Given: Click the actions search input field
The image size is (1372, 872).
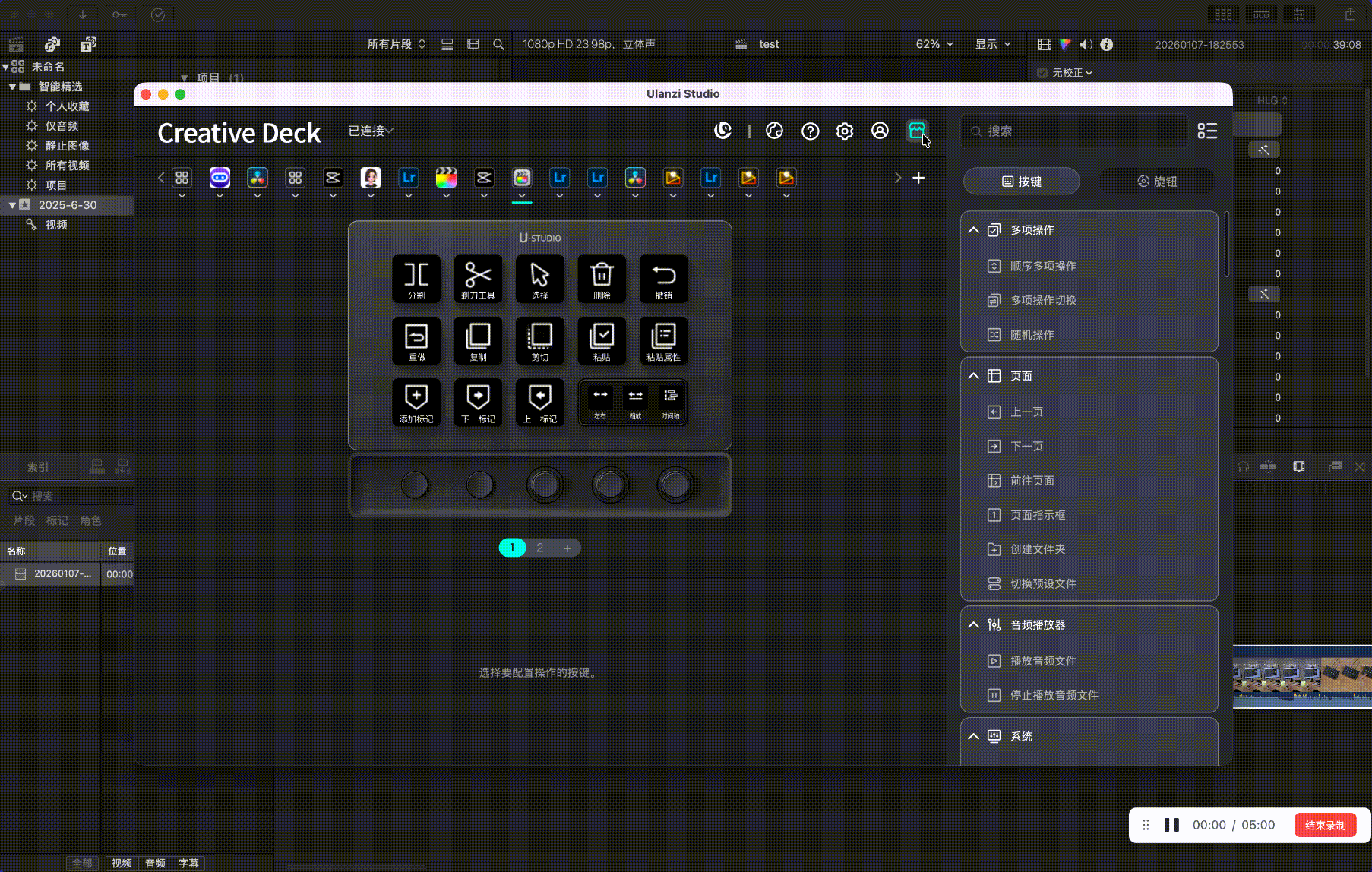Looking at the screenshot, I should click(1073, 131).
